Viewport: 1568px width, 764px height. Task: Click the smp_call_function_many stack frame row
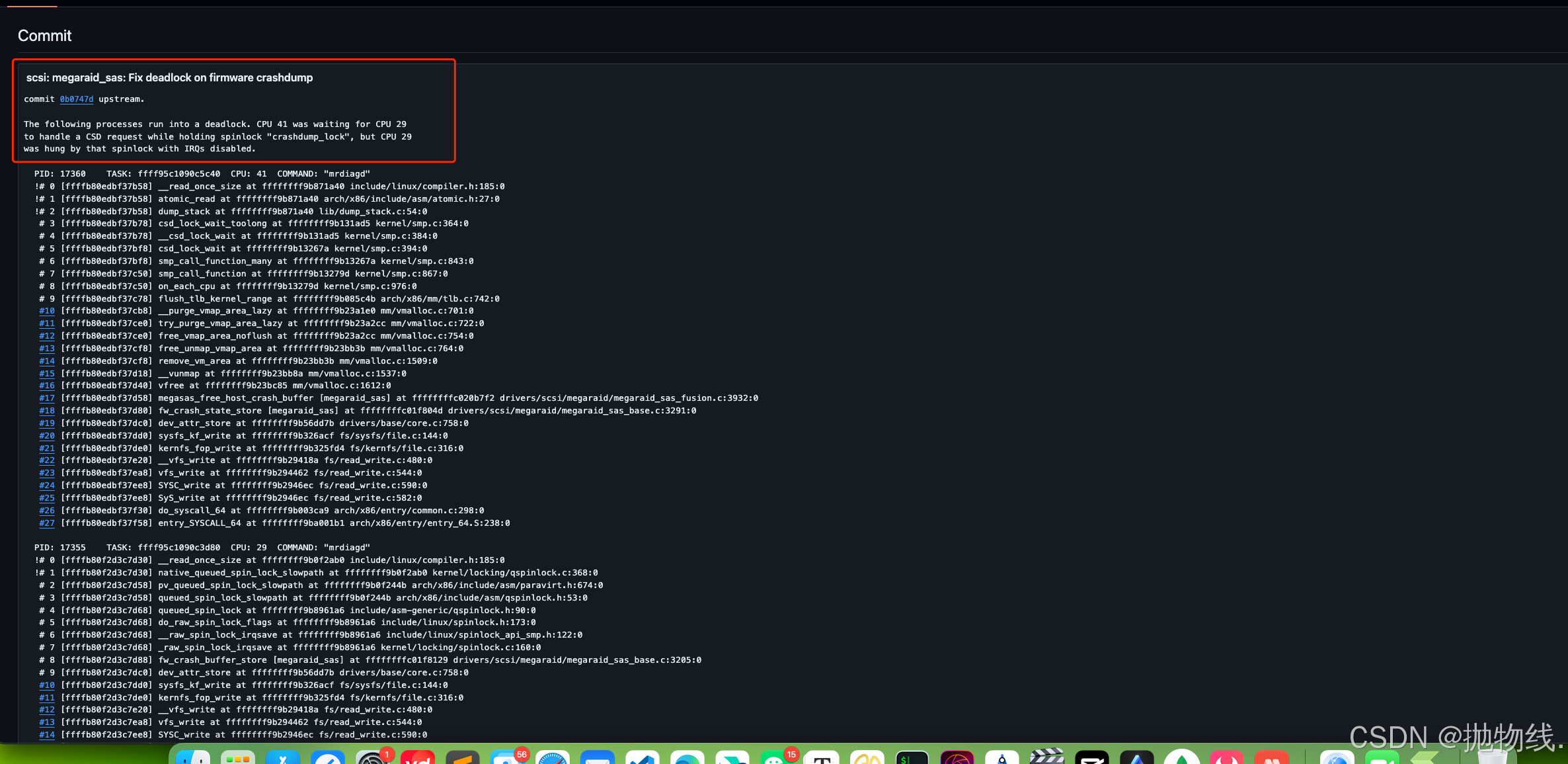[x=256, y=261]
